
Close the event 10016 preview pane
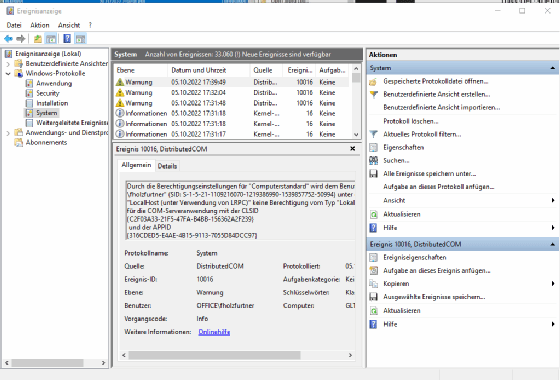pyautogui.click(x=352, y=149)
